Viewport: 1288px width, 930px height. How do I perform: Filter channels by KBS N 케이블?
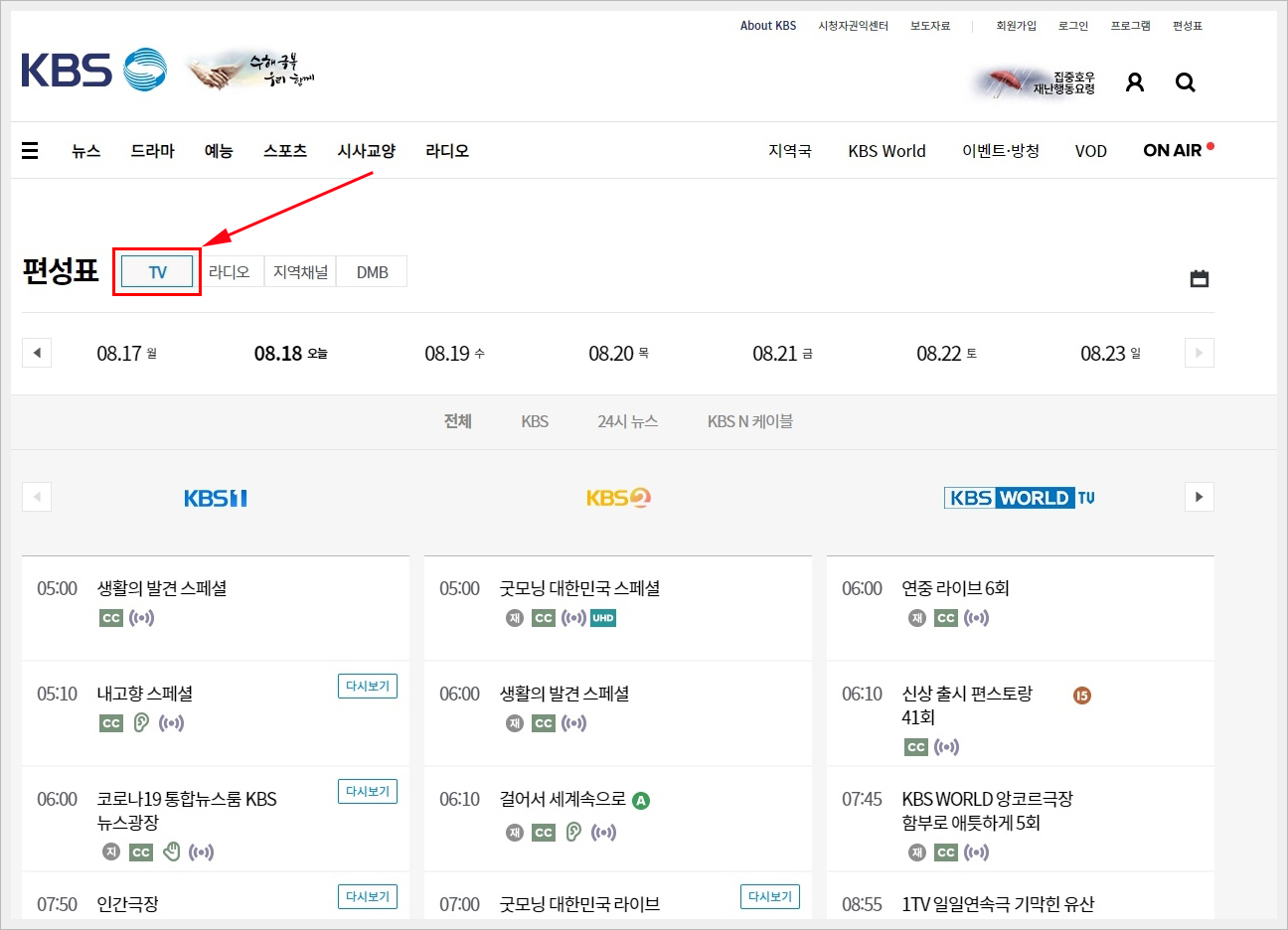[750, 421]
